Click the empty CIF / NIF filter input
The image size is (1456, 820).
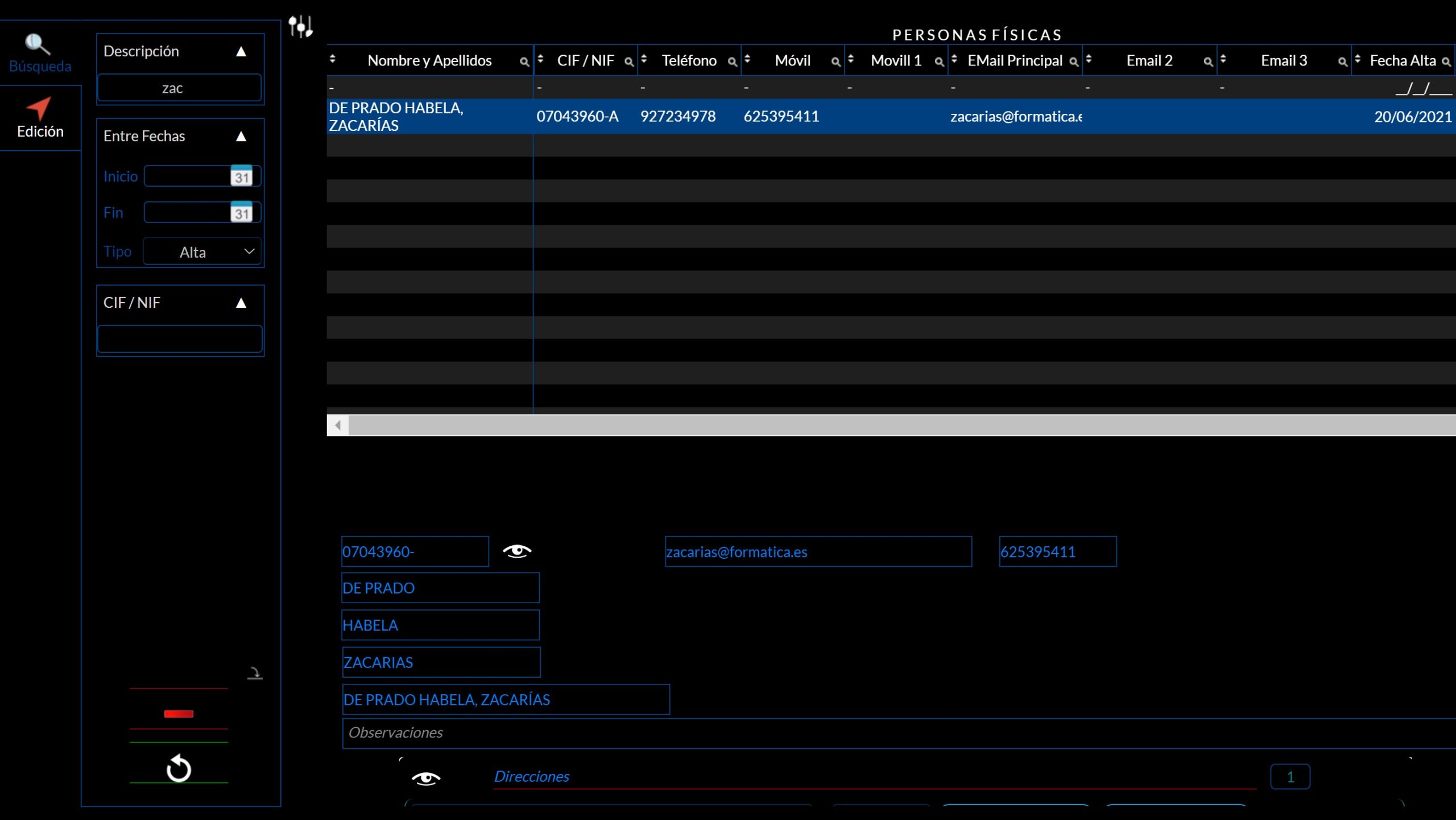180,339
